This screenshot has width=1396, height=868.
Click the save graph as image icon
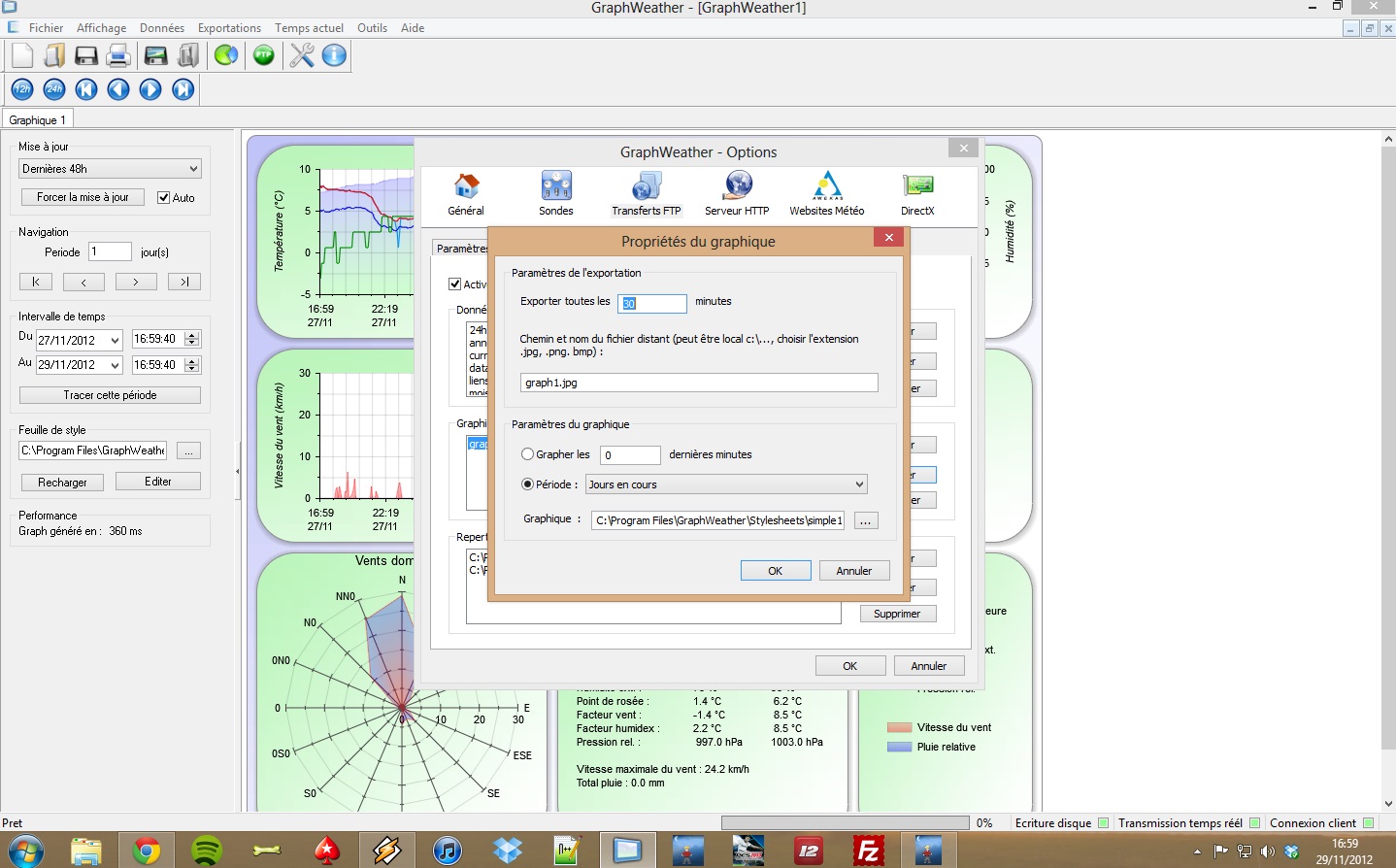click(x=156, y=55)
